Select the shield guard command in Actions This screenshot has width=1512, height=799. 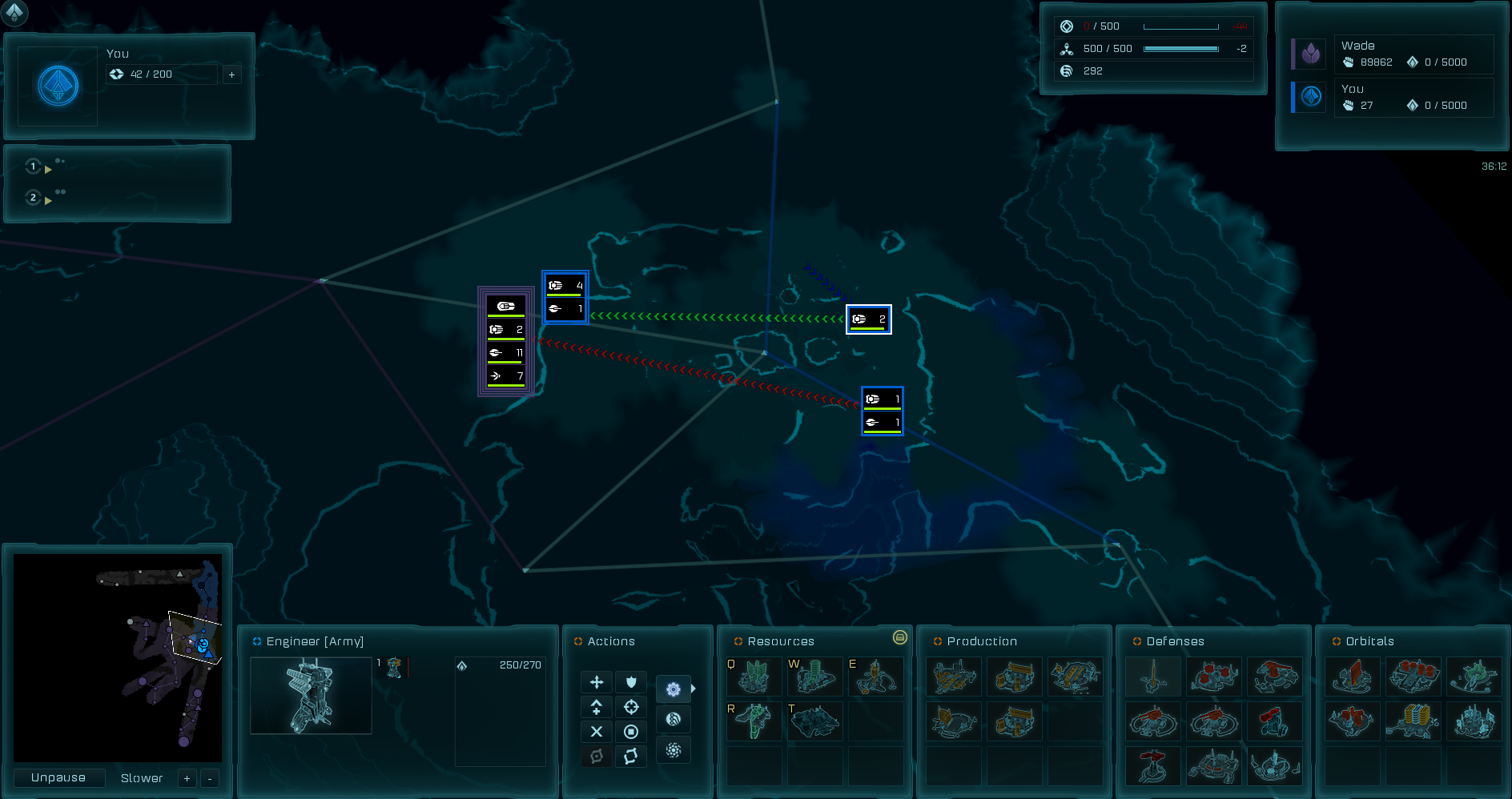click(x=631, y=682)
